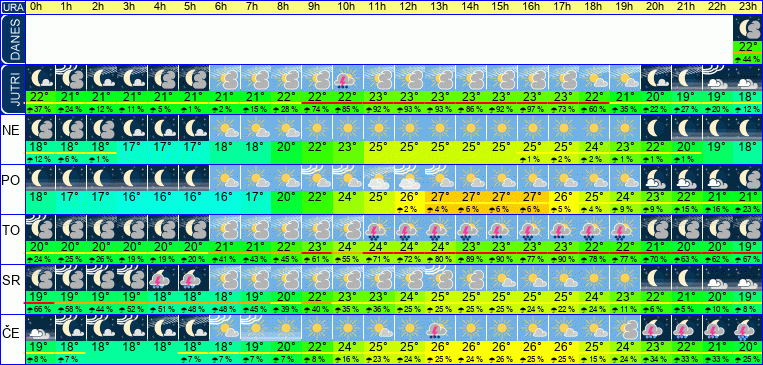Click the TO day label

coord(12,230)
